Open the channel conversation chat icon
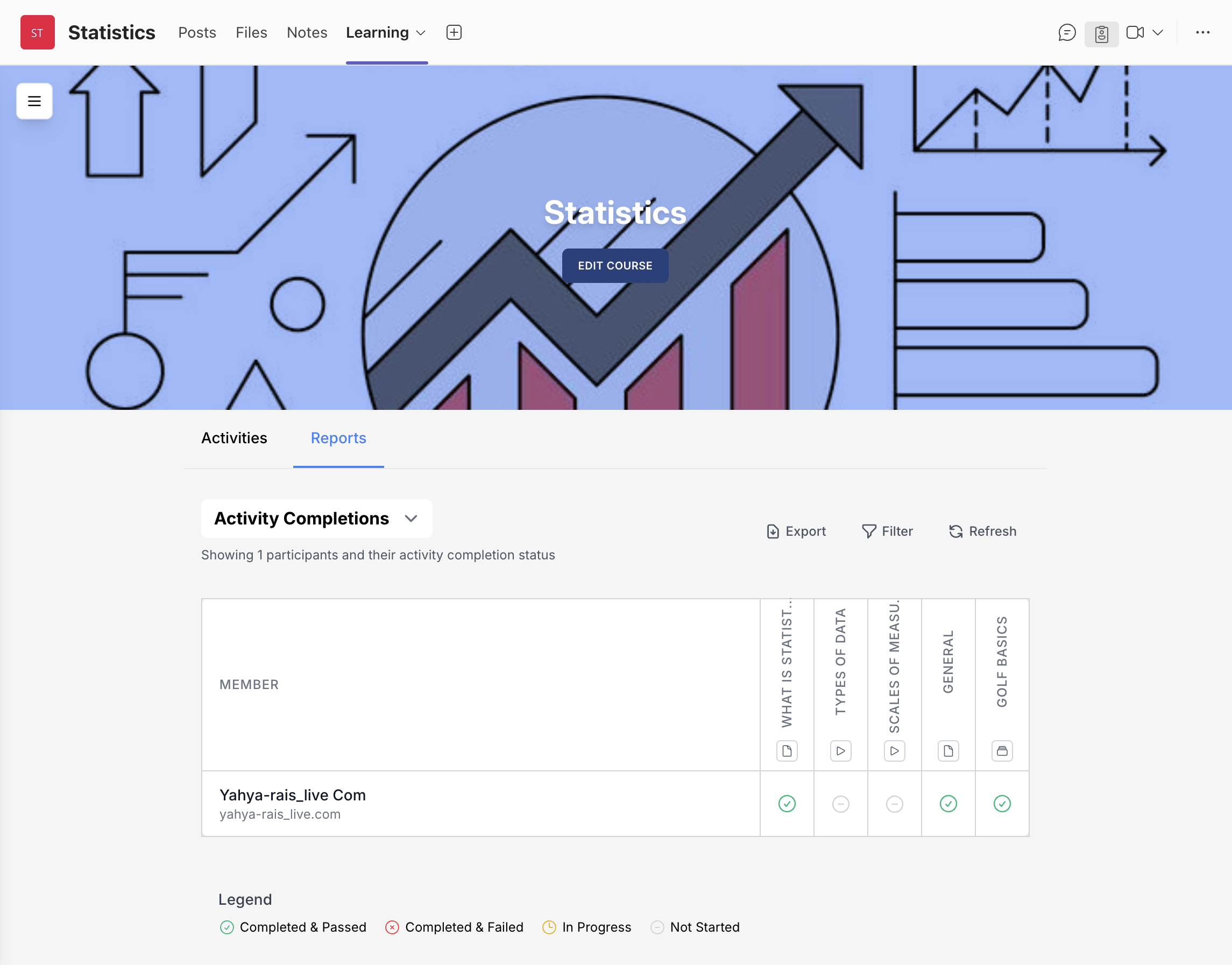The image size is (1232, 965). tap(1066, 33)
